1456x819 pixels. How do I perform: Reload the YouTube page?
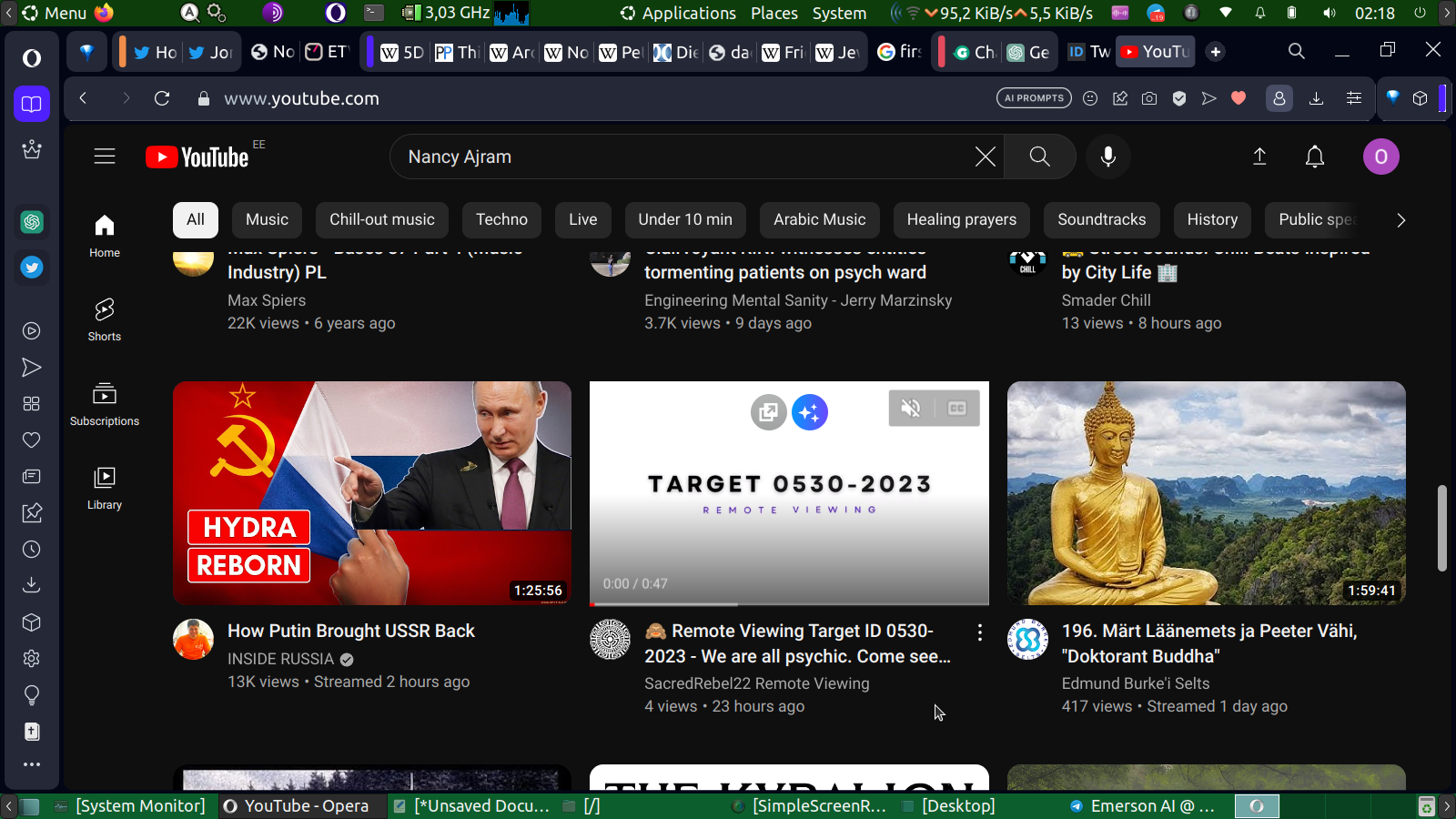[x=162, y=98]
